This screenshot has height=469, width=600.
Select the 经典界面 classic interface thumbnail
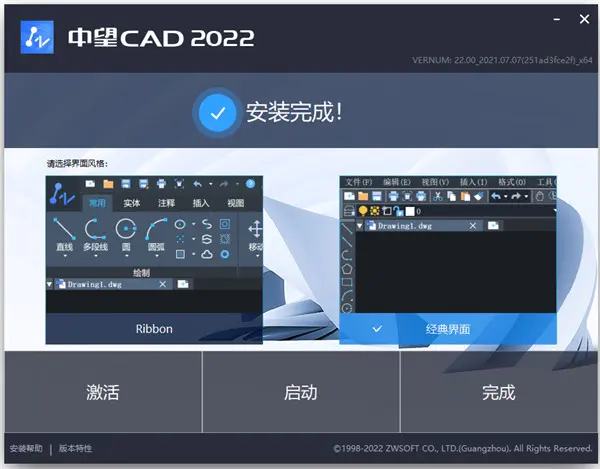pos(448,260)
